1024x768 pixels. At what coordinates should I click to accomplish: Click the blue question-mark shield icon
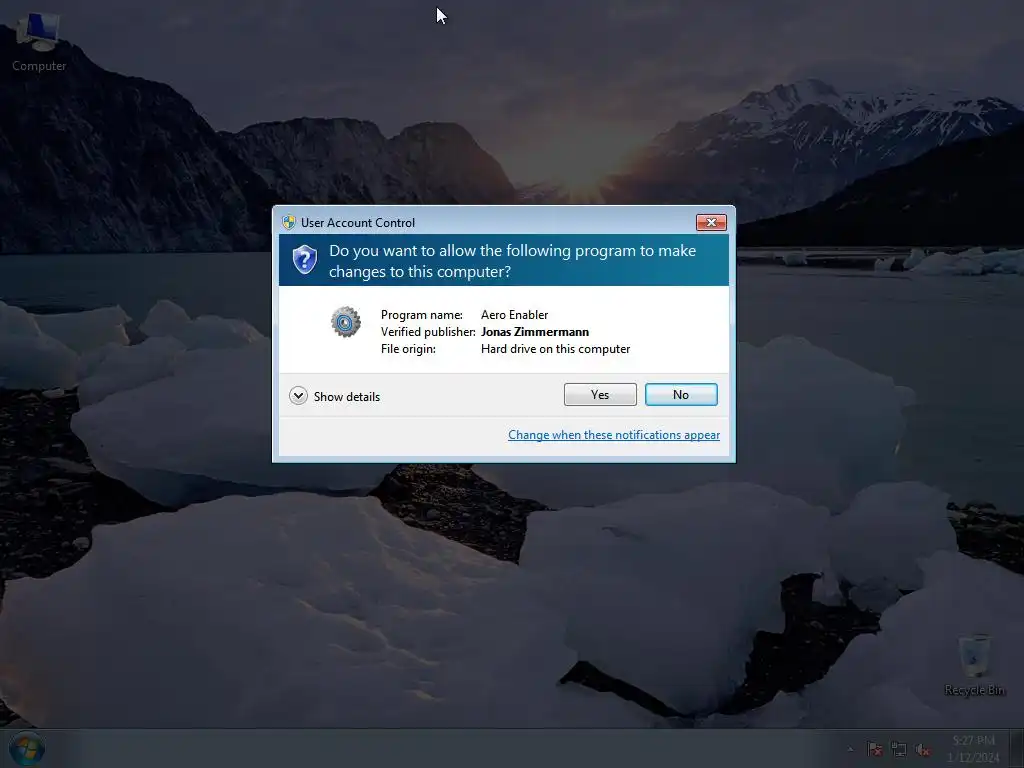(x=304, y=260)
